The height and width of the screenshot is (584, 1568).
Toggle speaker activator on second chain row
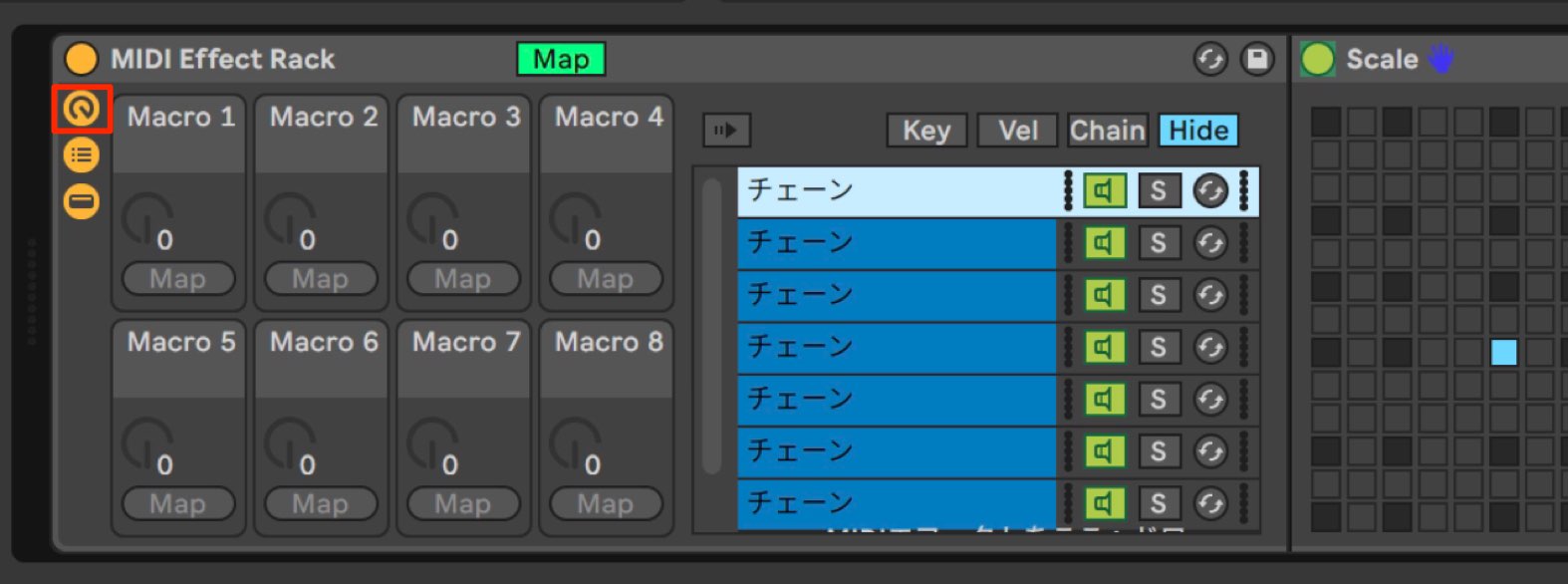(x=1104, y=243)
